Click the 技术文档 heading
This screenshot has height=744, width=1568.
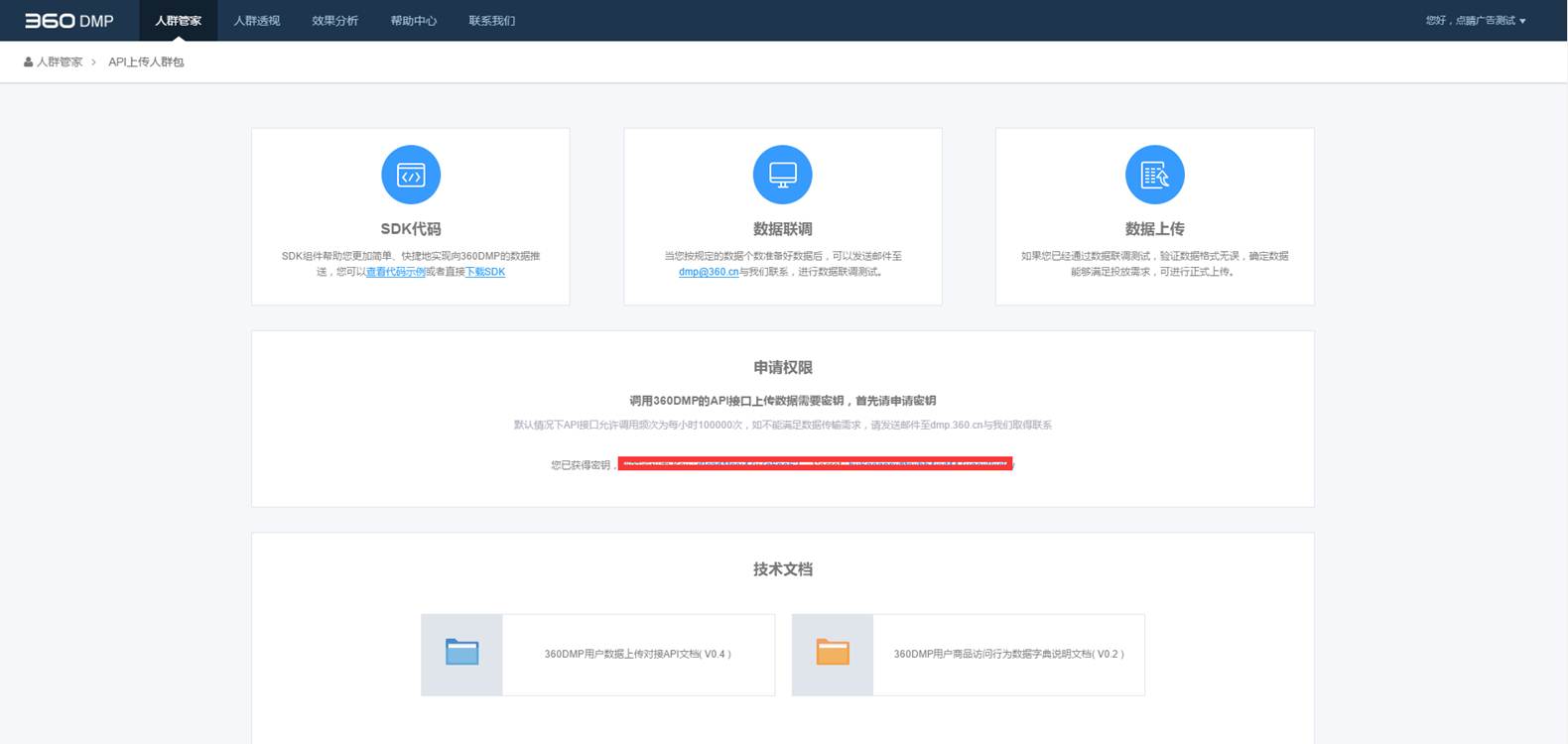click(783, 569)
